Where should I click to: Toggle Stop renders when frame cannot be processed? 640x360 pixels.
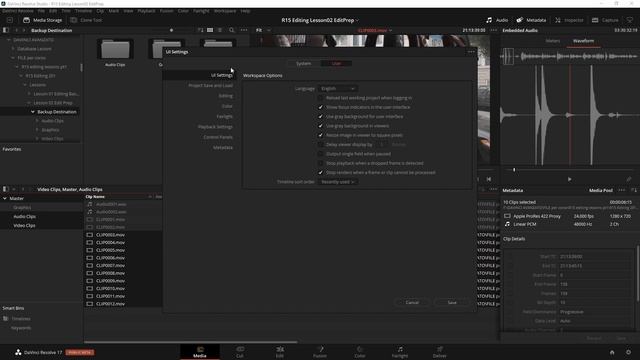coord(320,173)
